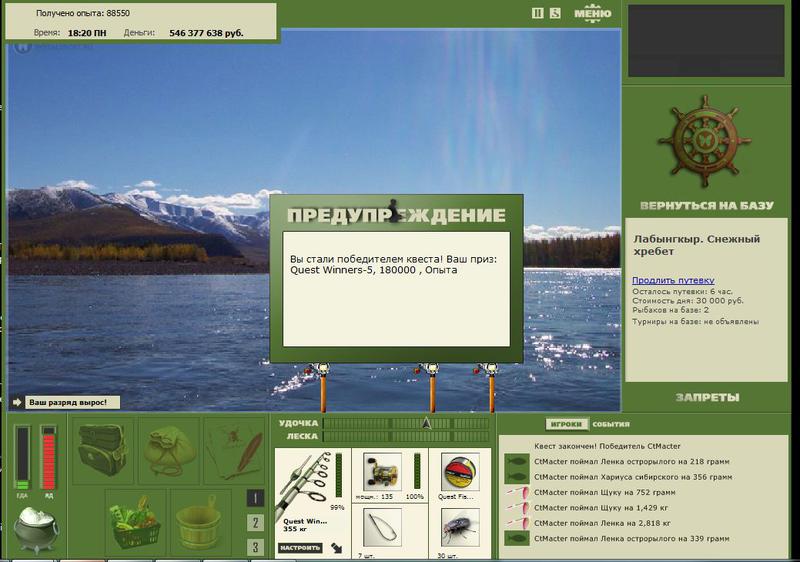Click the reel wear bar showing 100%
This screenshot has width=800, height=562.
(417, 472)
